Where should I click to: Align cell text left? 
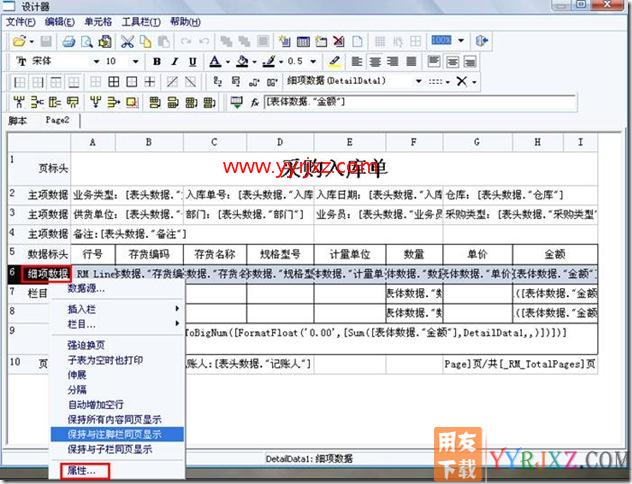coord(356,61)
